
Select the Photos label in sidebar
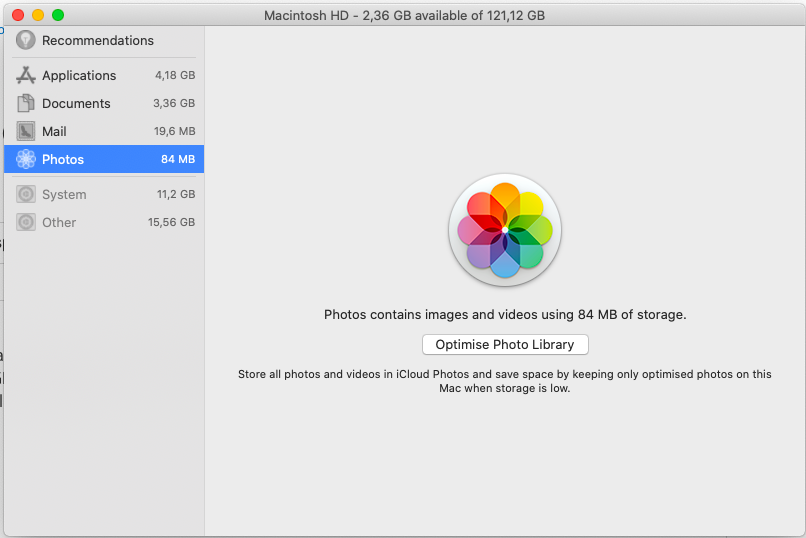[x=63, y=159]
